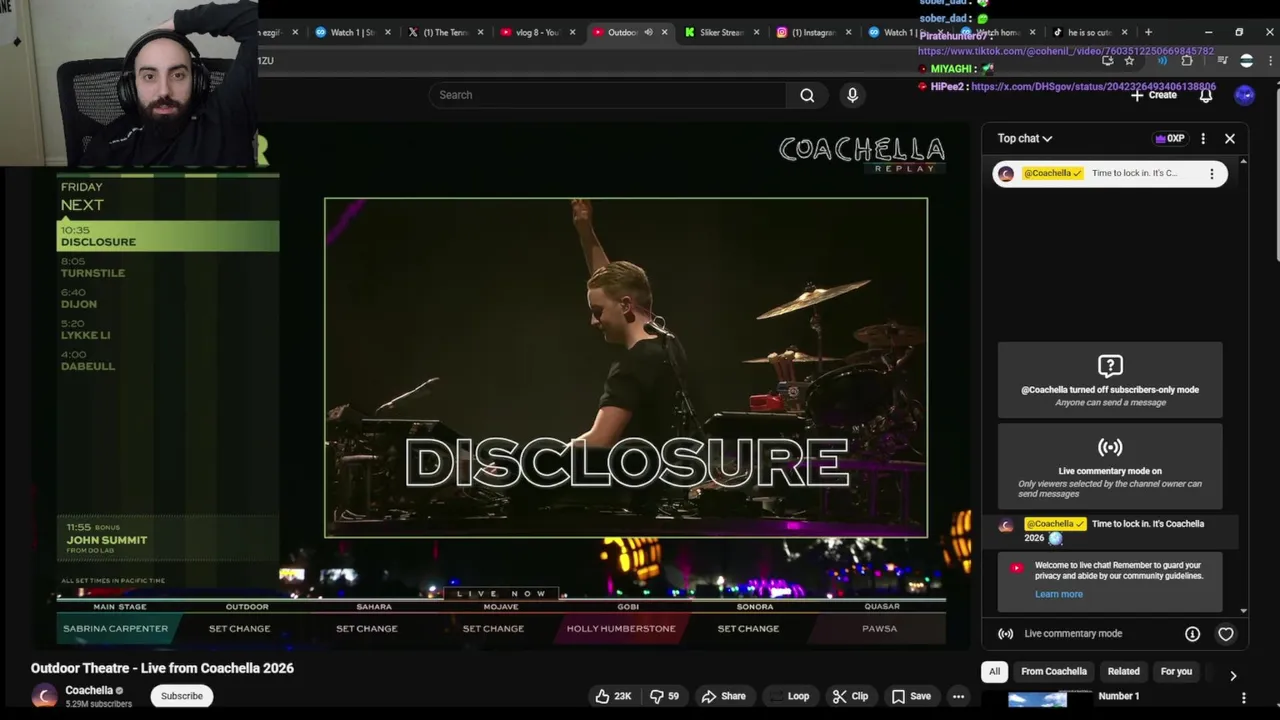Screen dimensions: 1280x720
Task: Click the Turnstile 8:05 schedule entry
Action: click(93, 268)
